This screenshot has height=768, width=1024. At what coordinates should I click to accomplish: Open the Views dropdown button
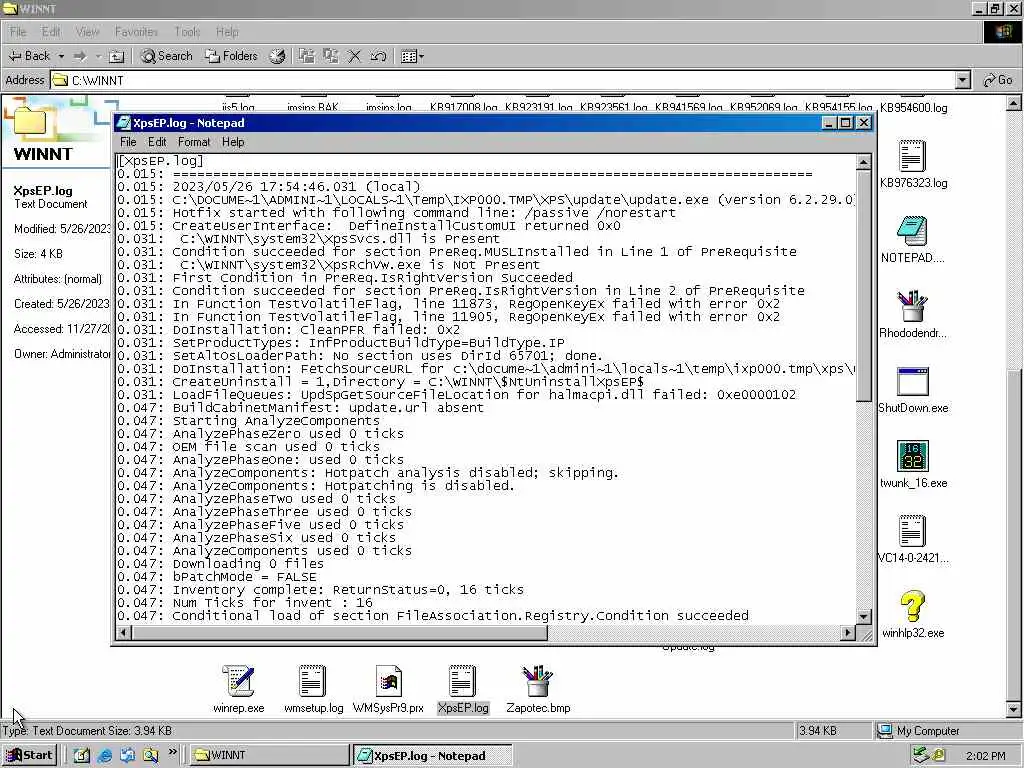coord(412,56)
